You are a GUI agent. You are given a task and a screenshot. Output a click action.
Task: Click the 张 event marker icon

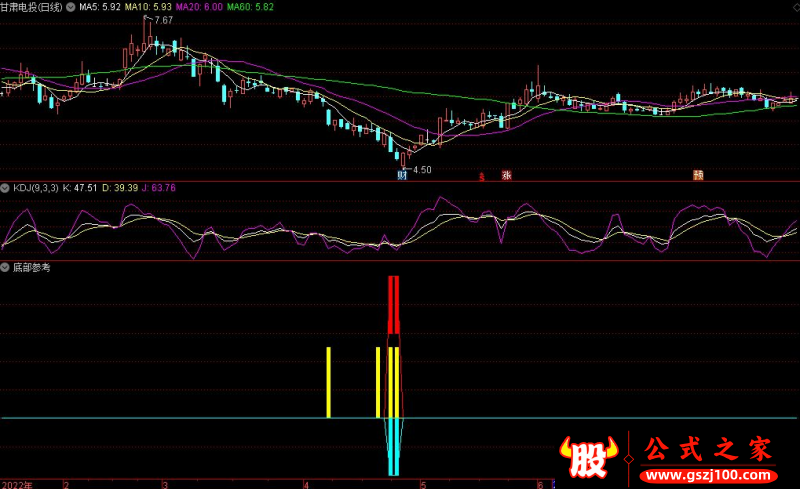click(506, 176)
